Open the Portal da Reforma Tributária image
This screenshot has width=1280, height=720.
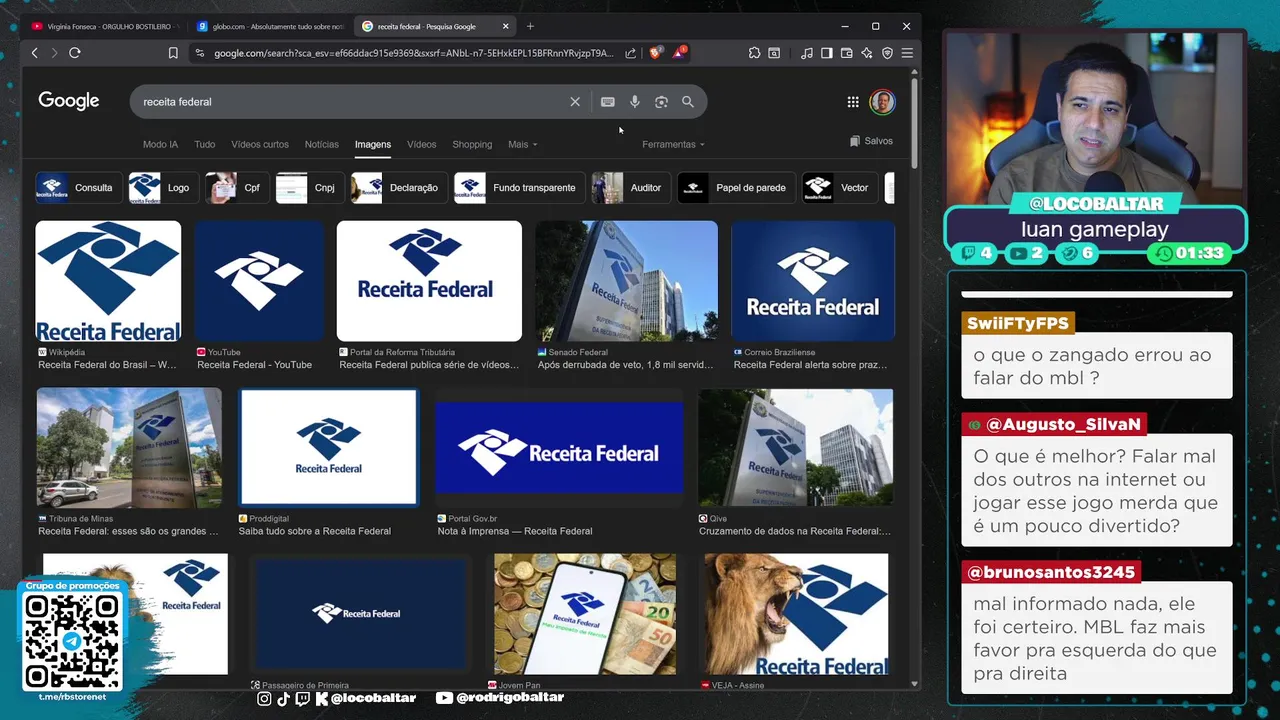tap(429, 281)
